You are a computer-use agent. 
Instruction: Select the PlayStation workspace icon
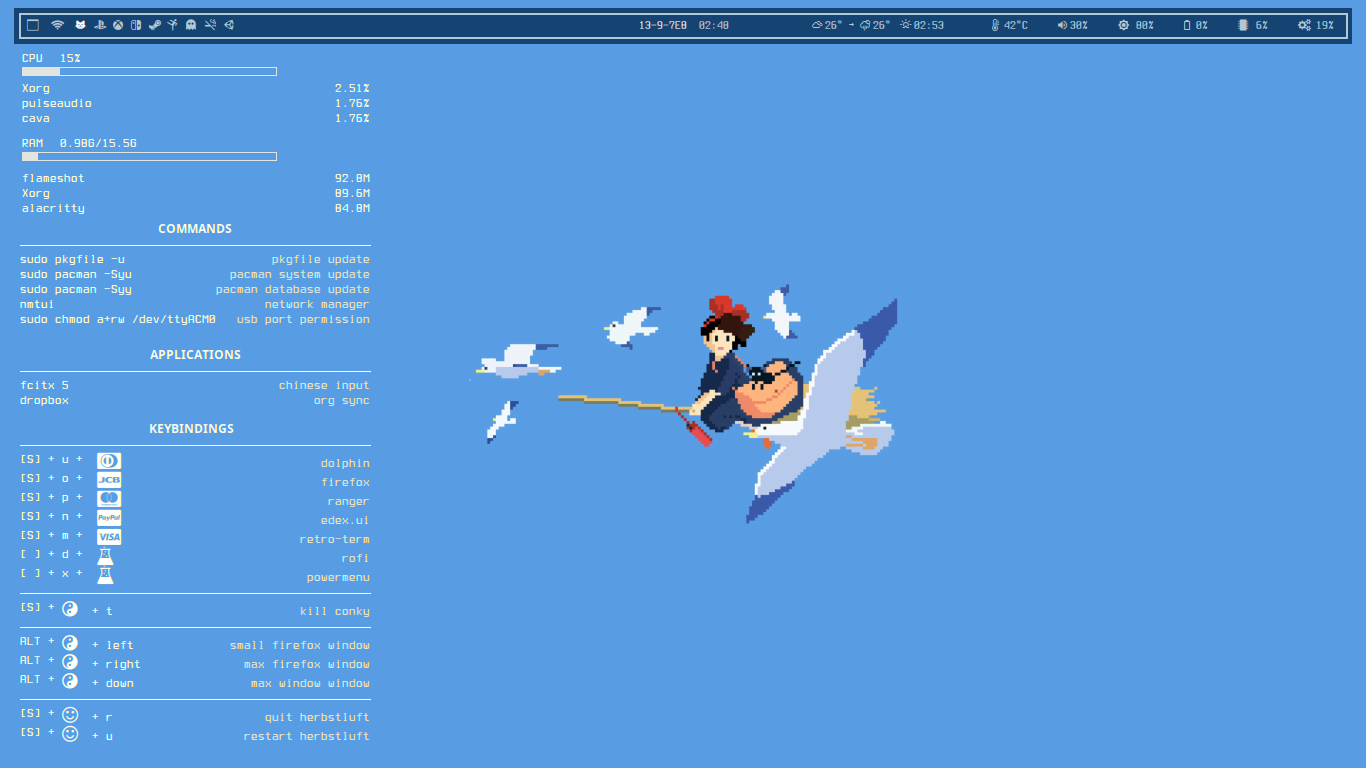click(100, 25)
